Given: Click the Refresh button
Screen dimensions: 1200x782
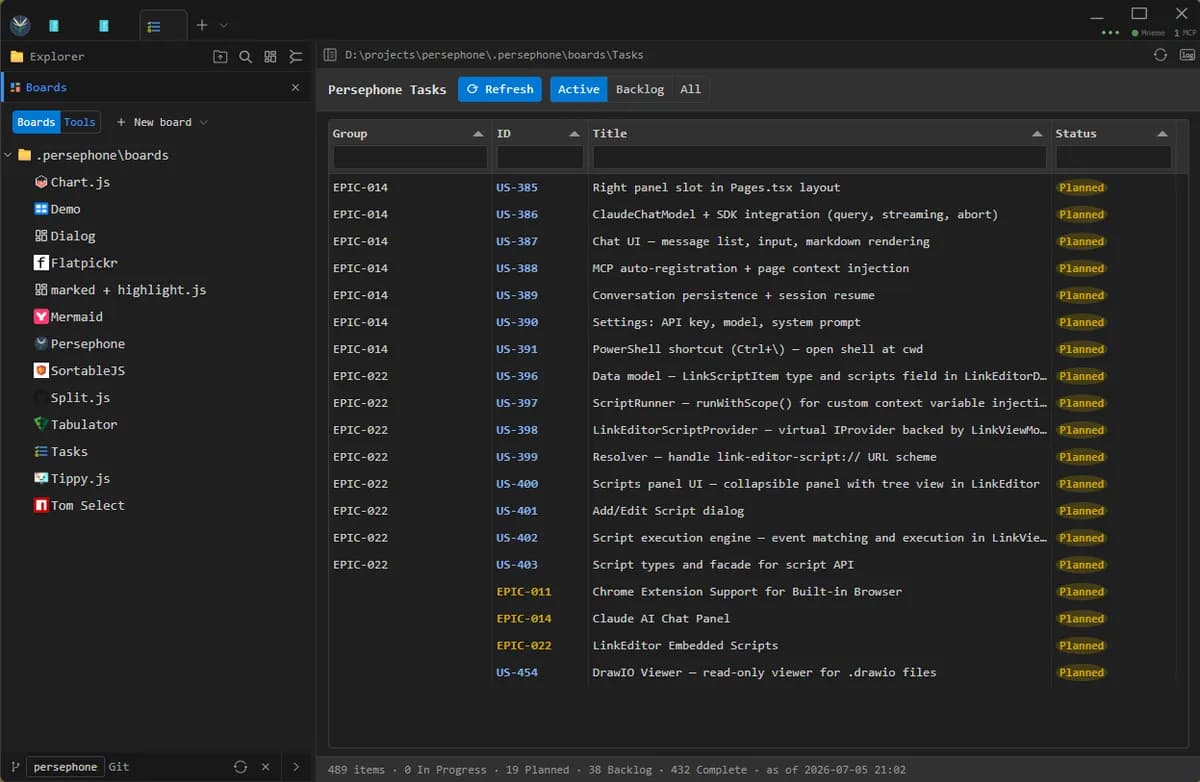Looking at the screenshot, I should pos(500,89).
